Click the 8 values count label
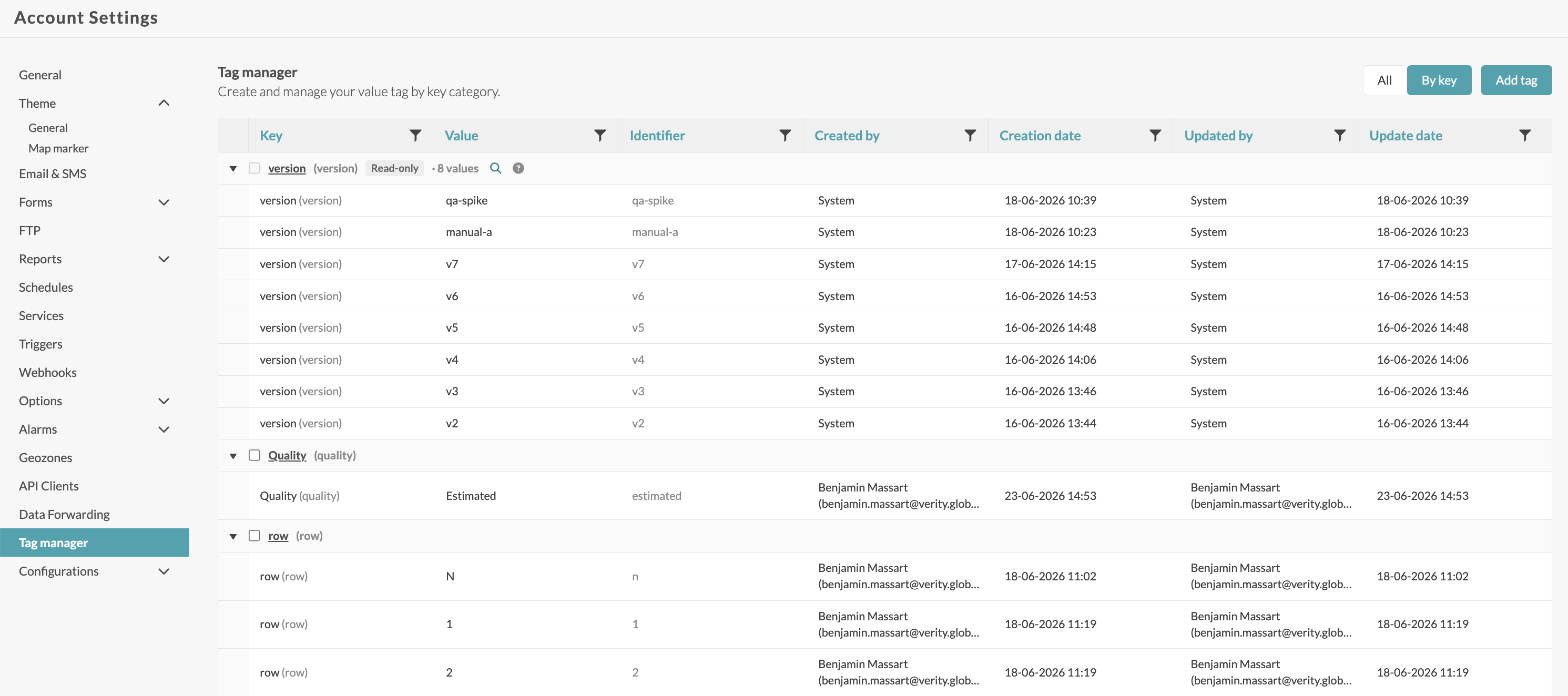The image size is (1568, 696). coord(458,169)
